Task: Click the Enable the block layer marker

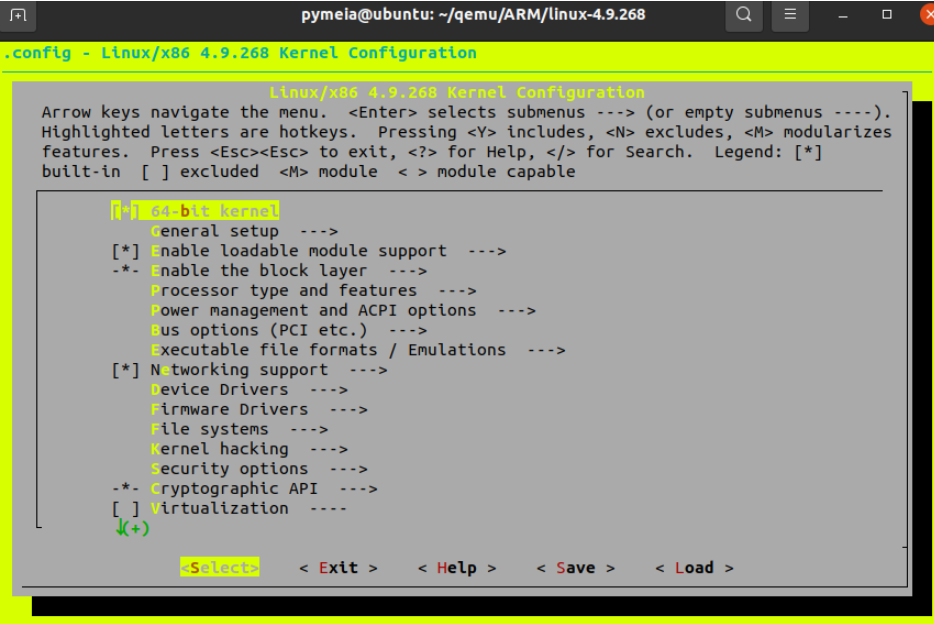Action: (x=126, y=271)
